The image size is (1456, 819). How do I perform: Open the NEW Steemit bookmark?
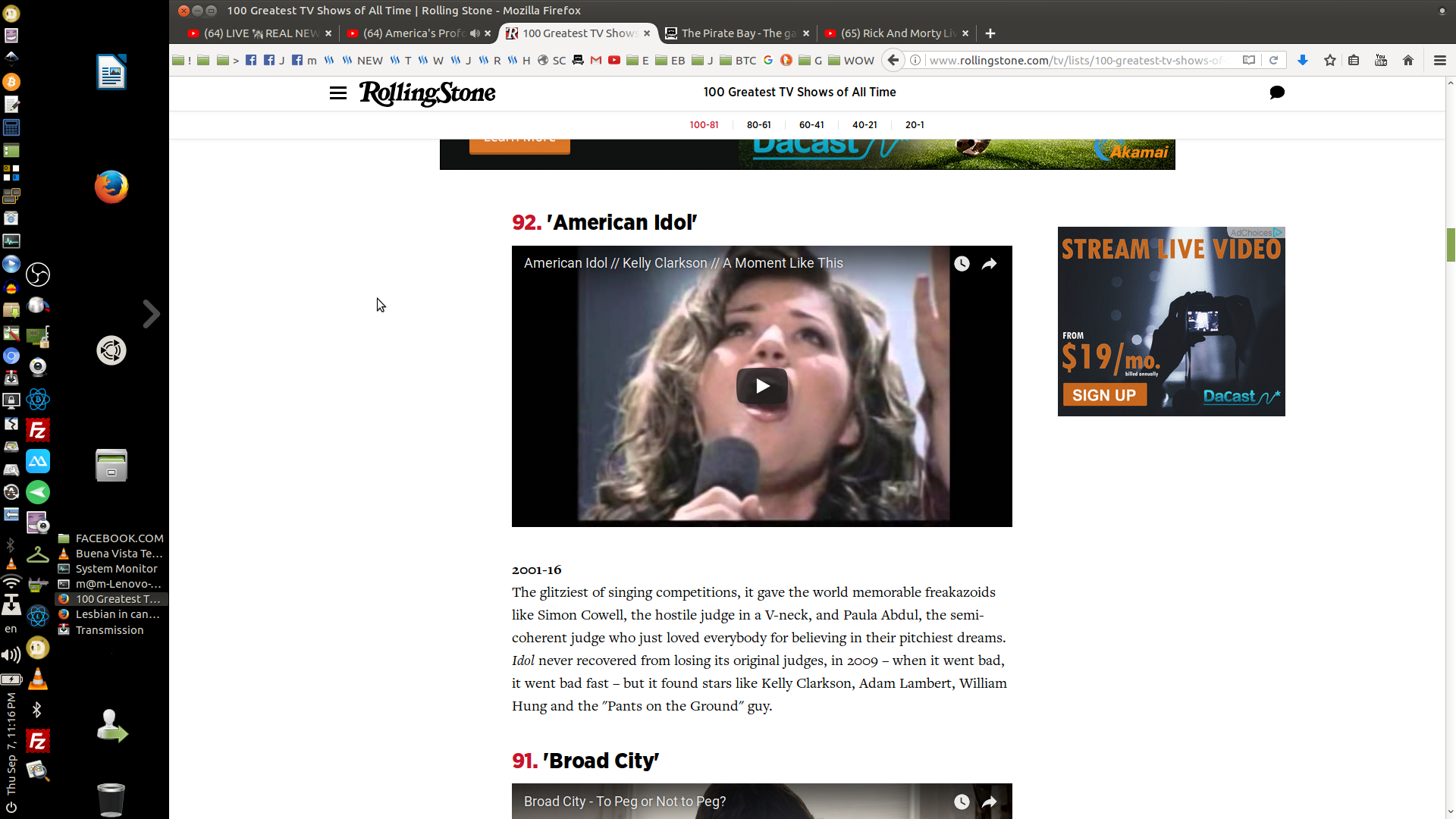coord(362,60)
